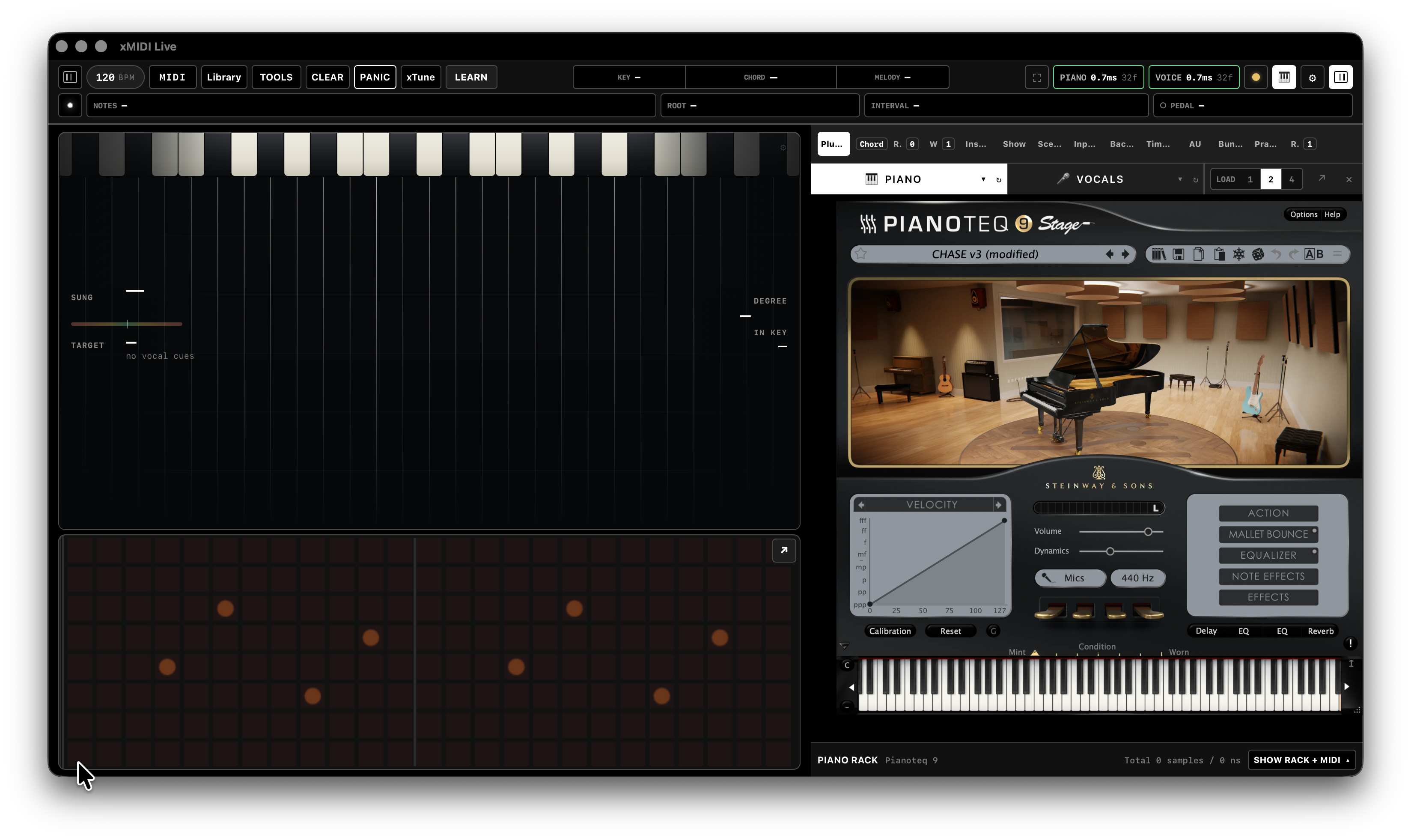Click the CLEAR button
1411x840 pixels.
coord(327,77)
